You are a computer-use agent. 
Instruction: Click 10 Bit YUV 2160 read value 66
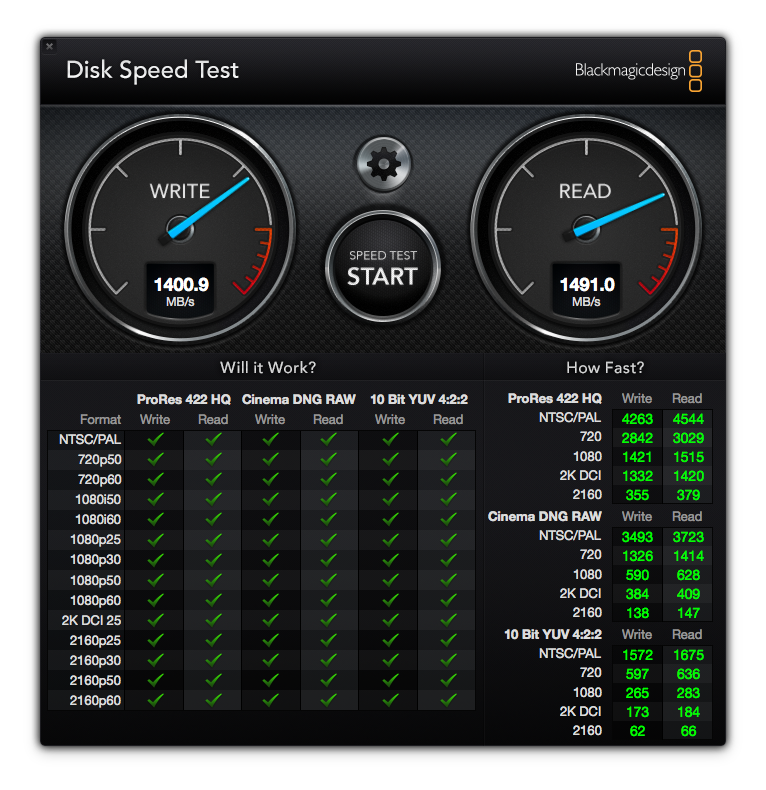pos(688,731)
